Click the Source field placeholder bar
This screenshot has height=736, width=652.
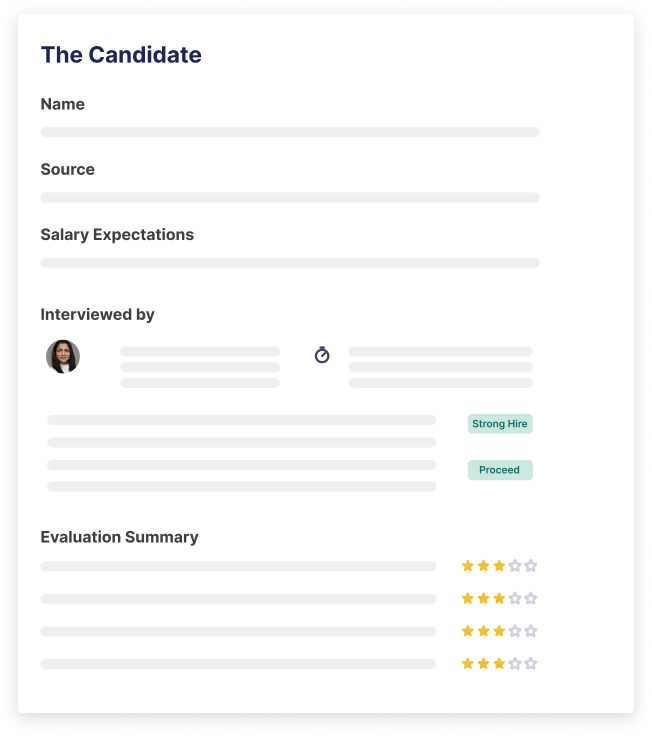290,197
